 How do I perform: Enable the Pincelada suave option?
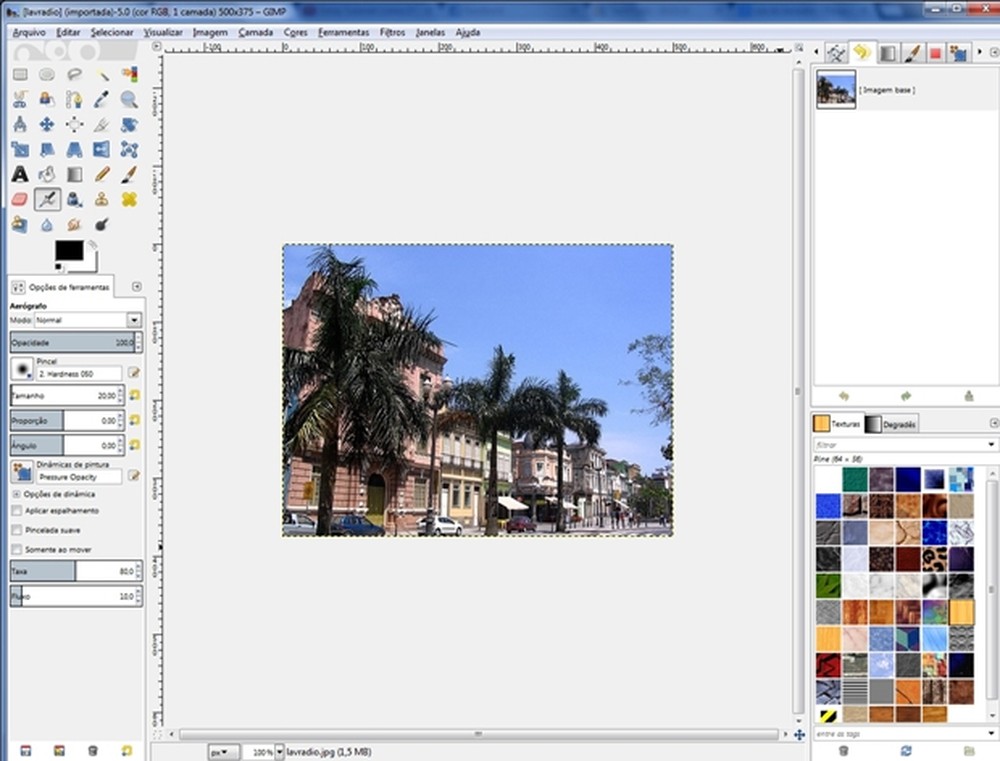coord(16,528)
